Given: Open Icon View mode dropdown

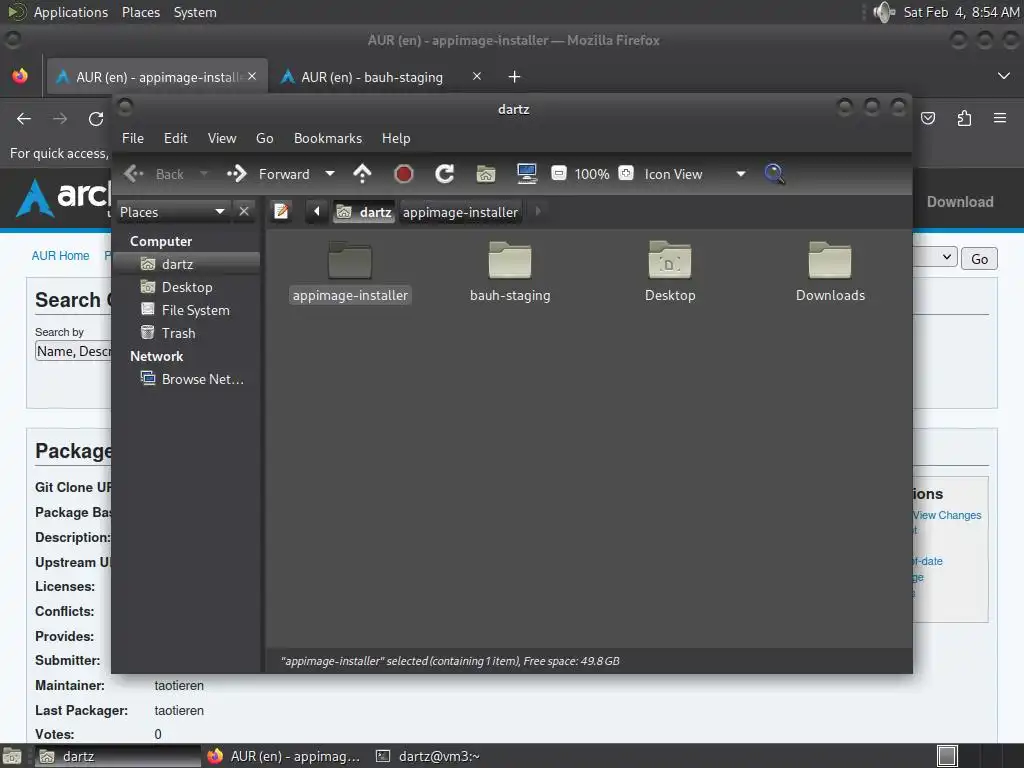Looking at the screenshot, I should (x=695, y=174).
